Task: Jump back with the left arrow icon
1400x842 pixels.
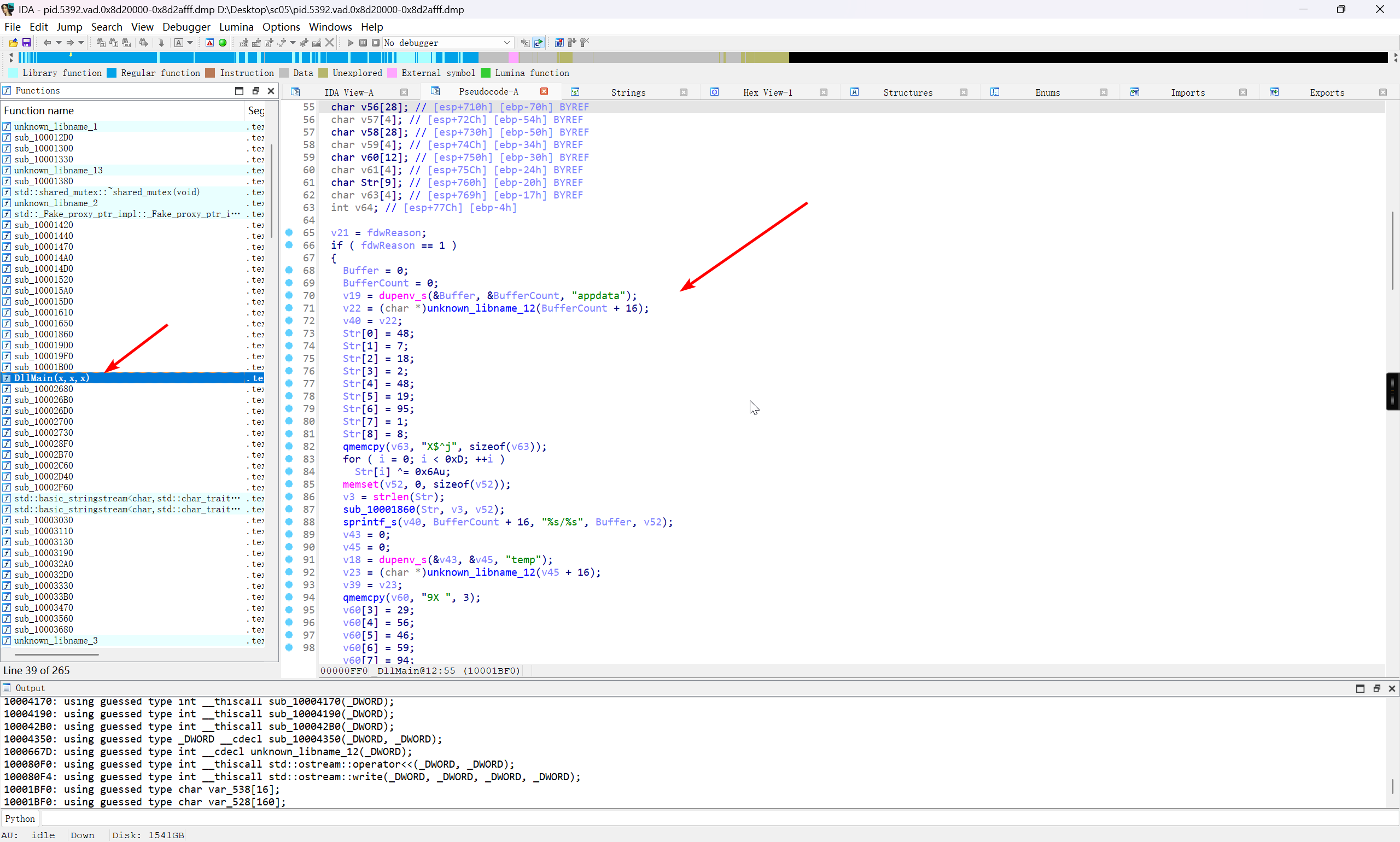Action: [x=47, y=43]
